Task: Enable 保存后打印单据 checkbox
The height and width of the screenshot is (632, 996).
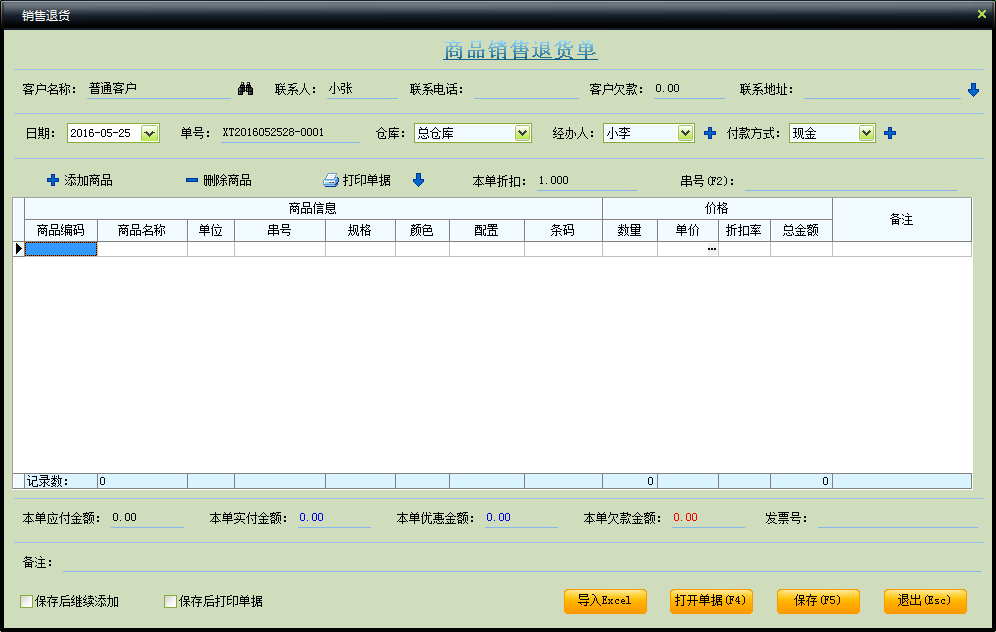Action: [x=170, y=601]
